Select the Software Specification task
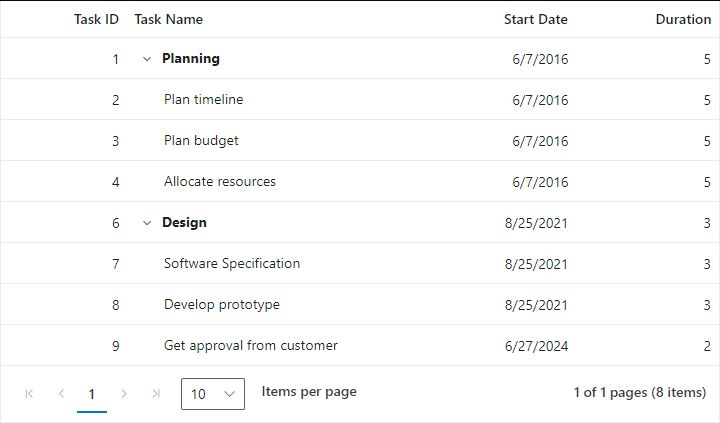 point(232,264)
